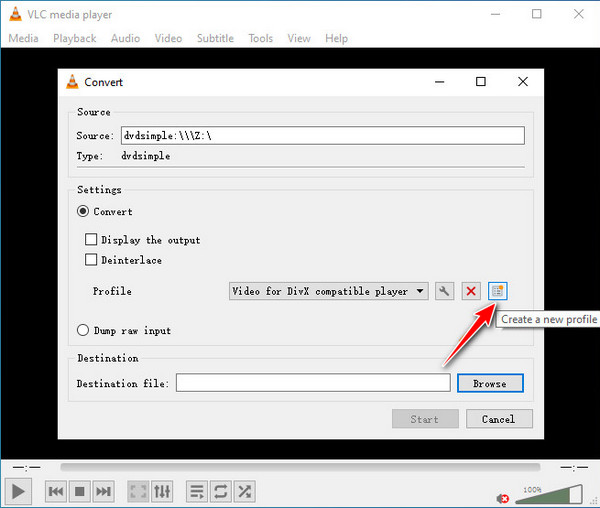Toggle loop repeat mode
This screenshot has width=600, height=508.
[x=221, y=491]
